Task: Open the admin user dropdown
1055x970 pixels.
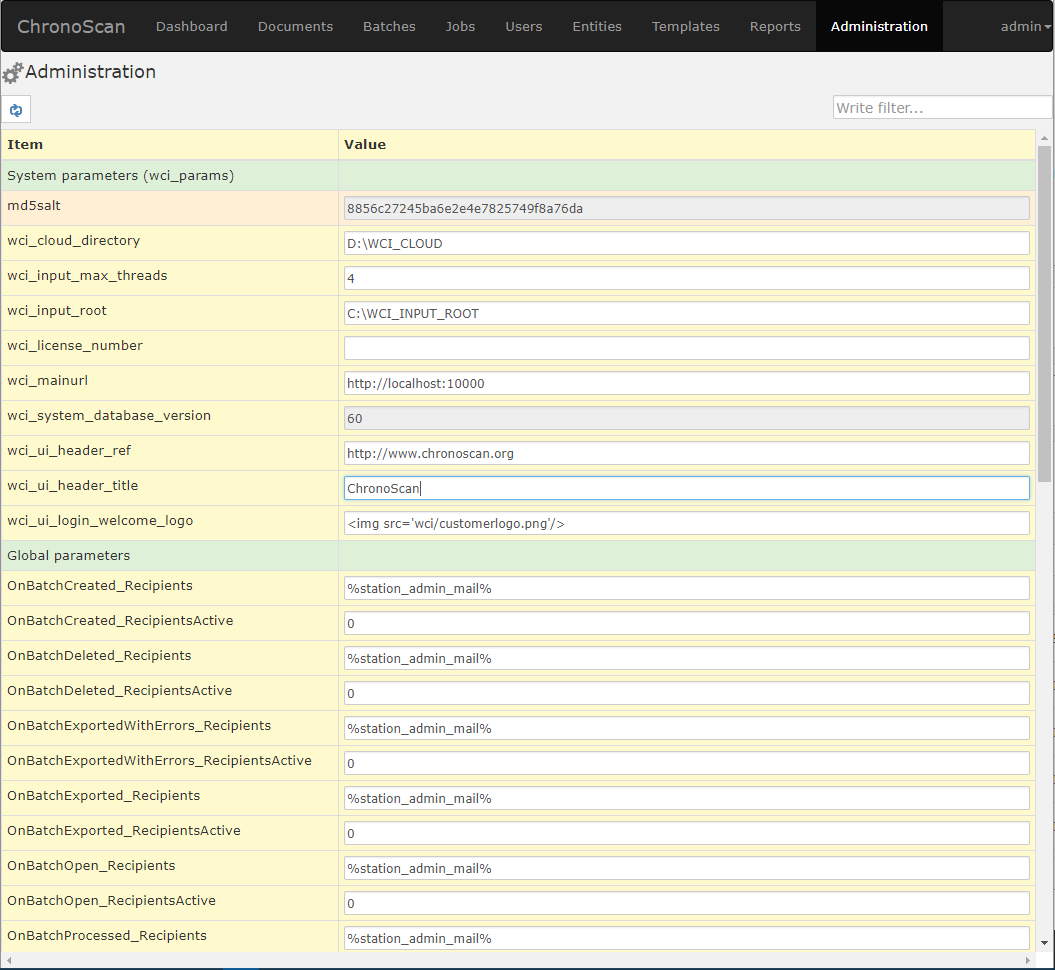Action: click(x=1025, y=26)
